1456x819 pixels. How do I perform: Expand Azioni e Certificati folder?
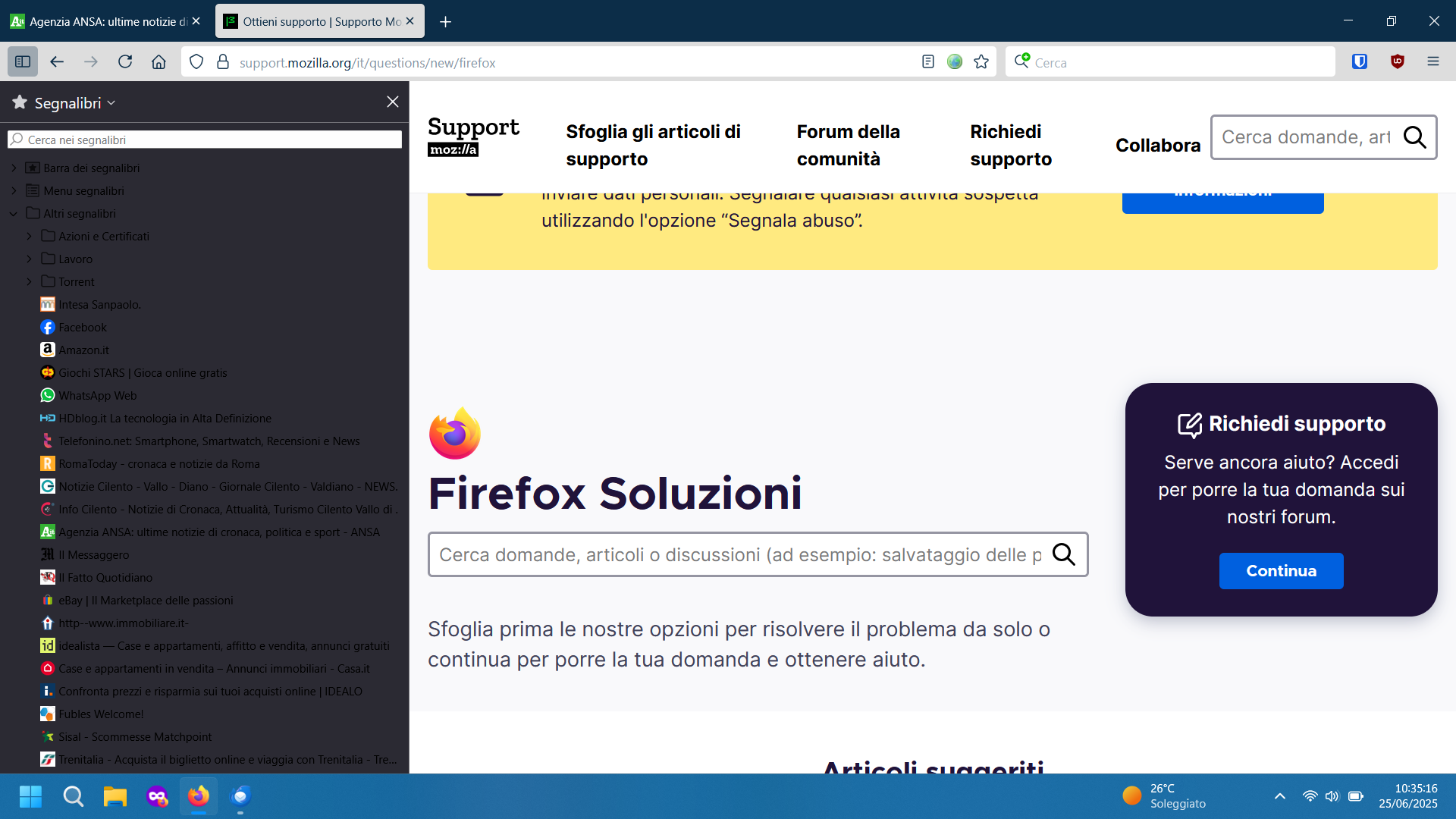click(29, 237)
